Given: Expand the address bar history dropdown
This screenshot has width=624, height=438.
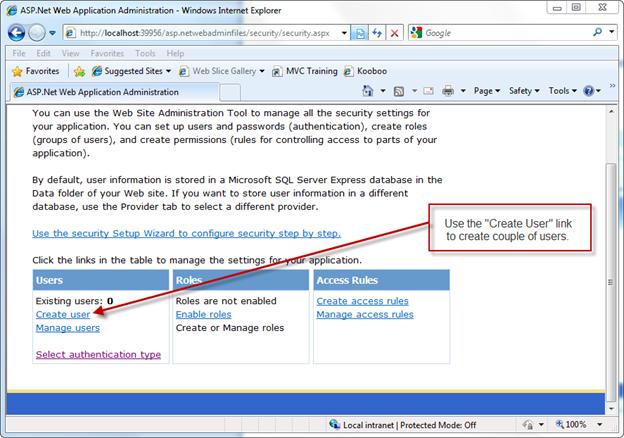Looking at the screenshot, I should (344, 33).
